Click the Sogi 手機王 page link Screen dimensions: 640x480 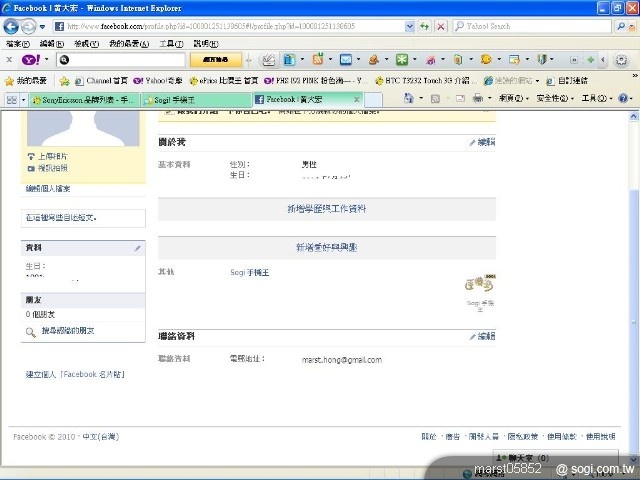click(x=250, y=273)
